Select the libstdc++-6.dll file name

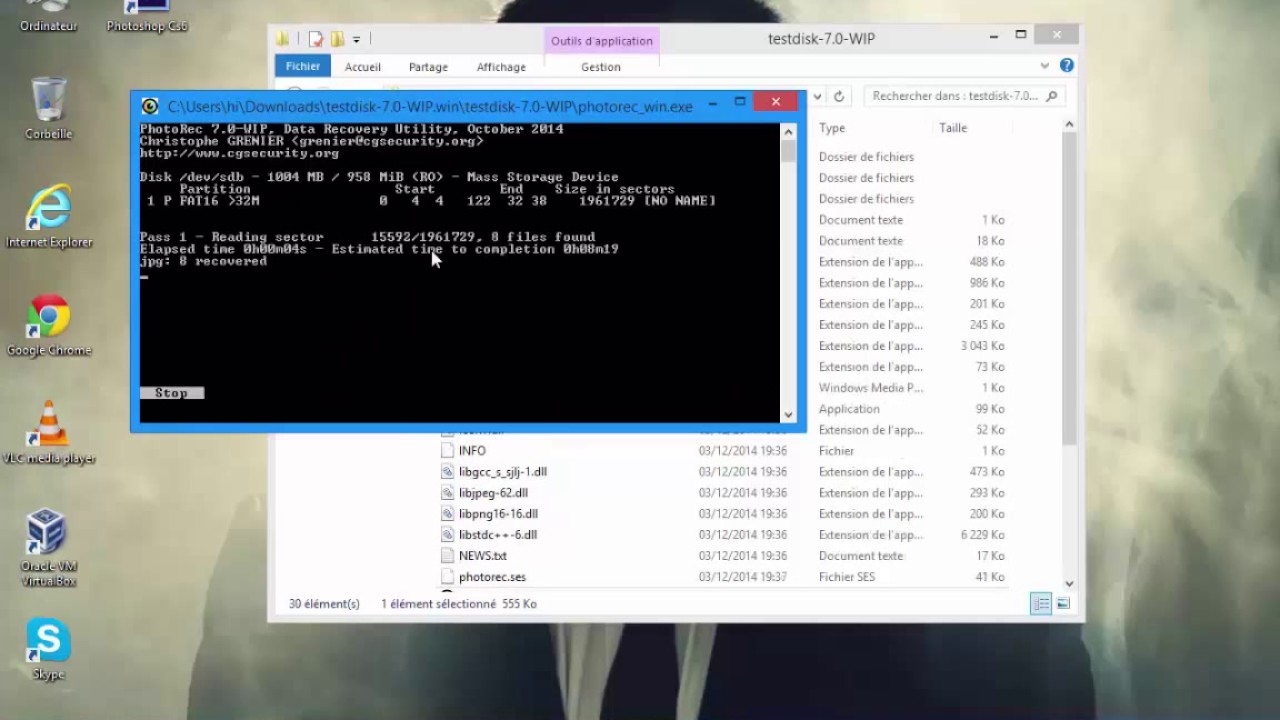click(x=498, y=535)
